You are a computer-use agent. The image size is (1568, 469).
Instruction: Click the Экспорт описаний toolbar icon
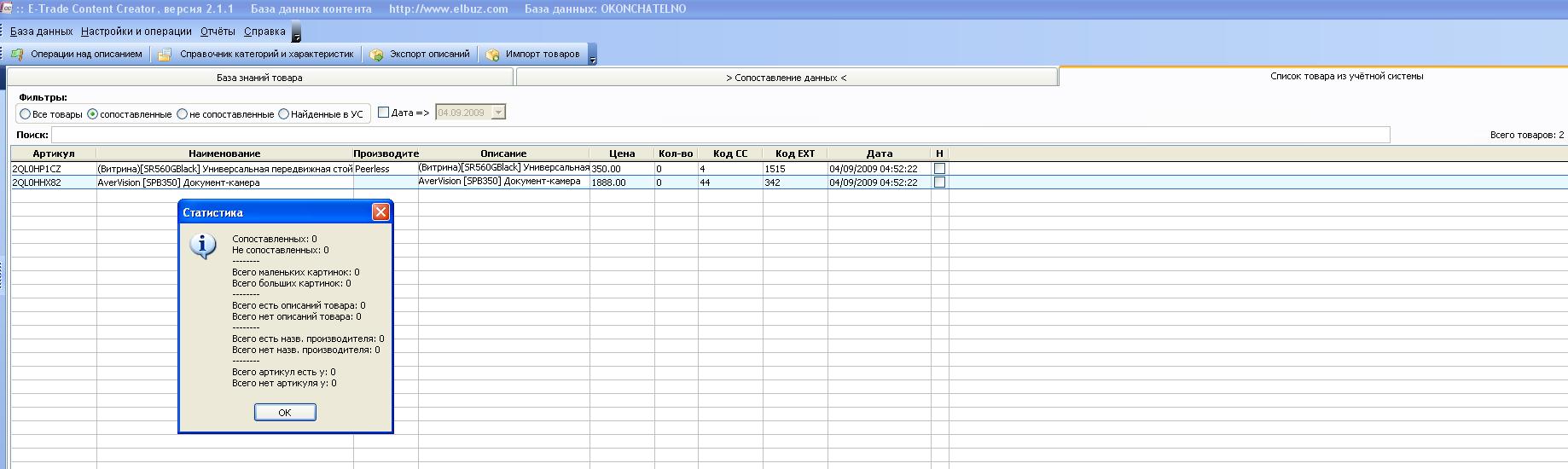click(x=376, y=55)
